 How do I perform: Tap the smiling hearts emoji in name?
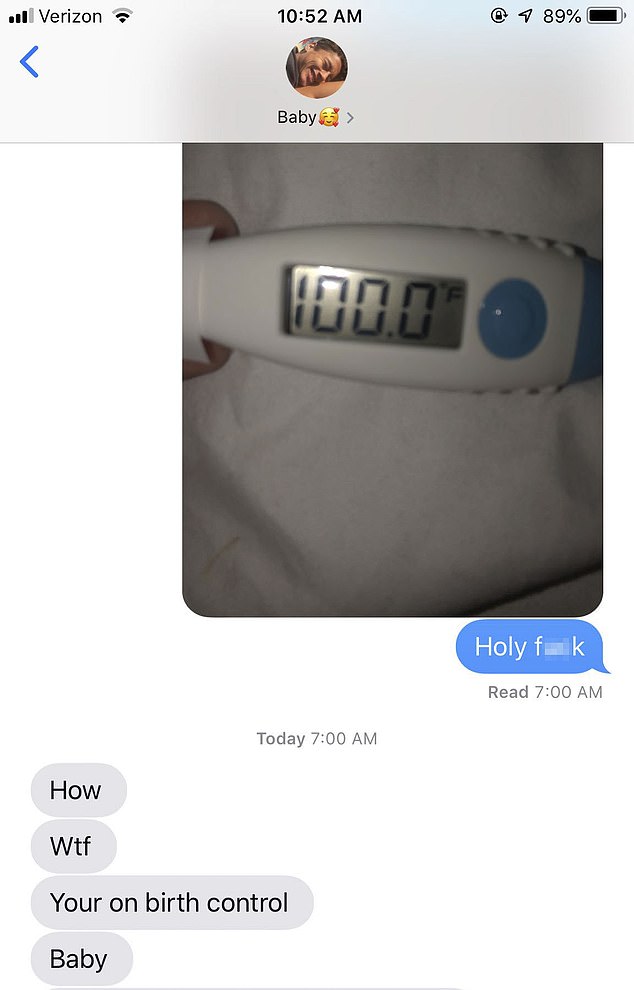coord(329,117)
